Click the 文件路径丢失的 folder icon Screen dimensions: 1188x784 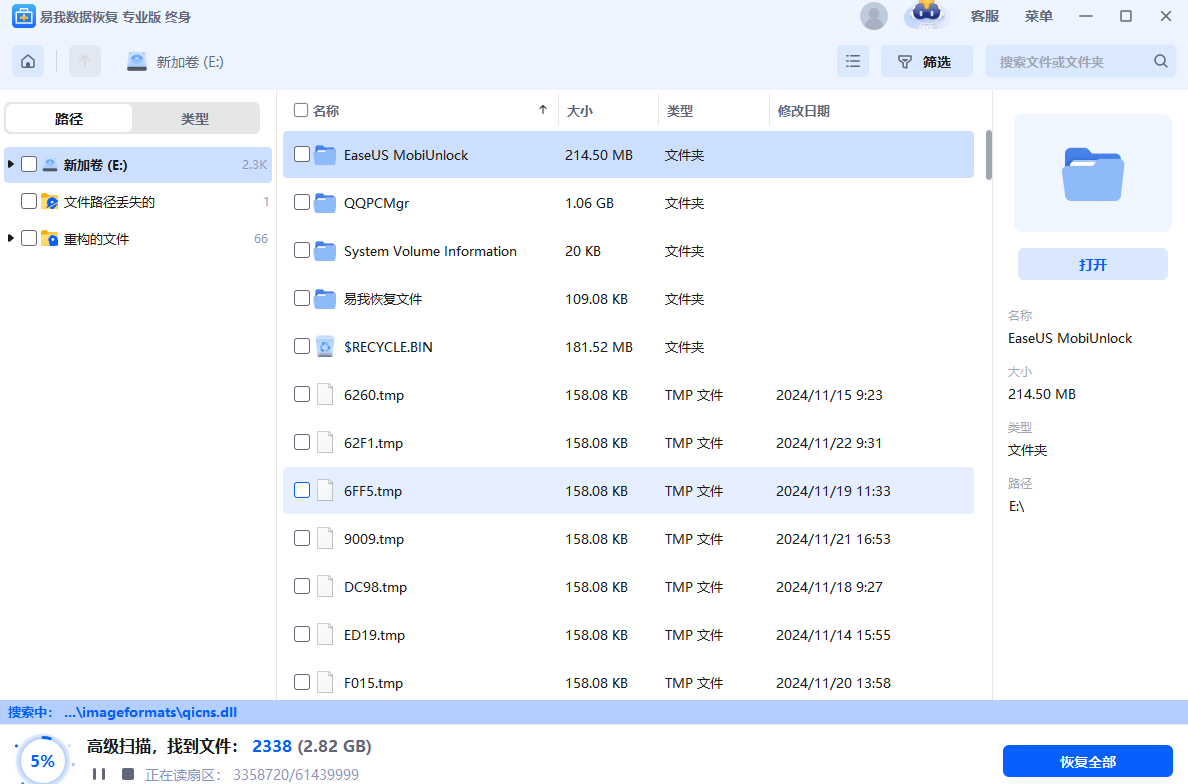coord(49,201)
